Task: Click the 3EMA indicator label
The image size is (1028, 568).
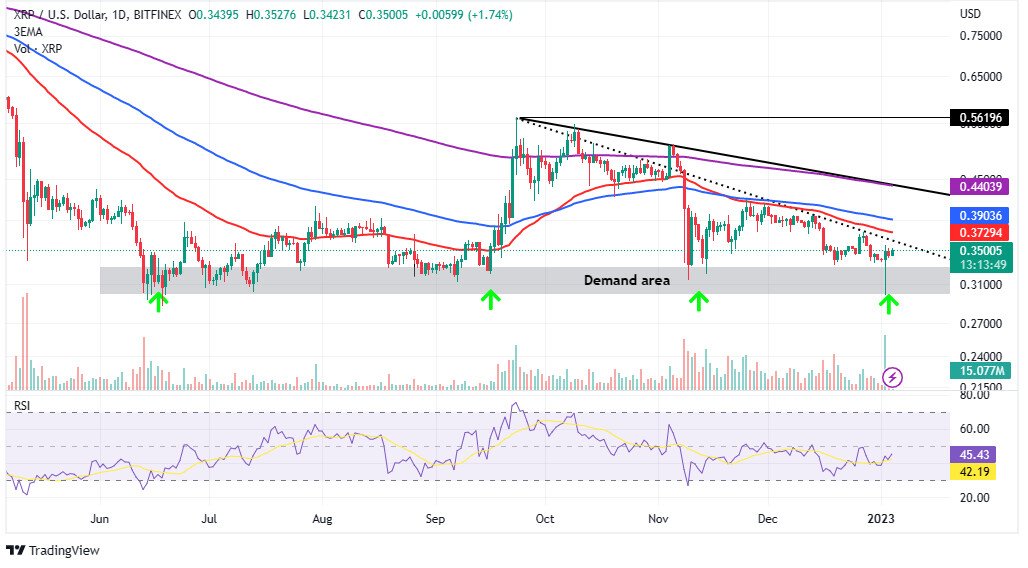Action: point(28,31)
